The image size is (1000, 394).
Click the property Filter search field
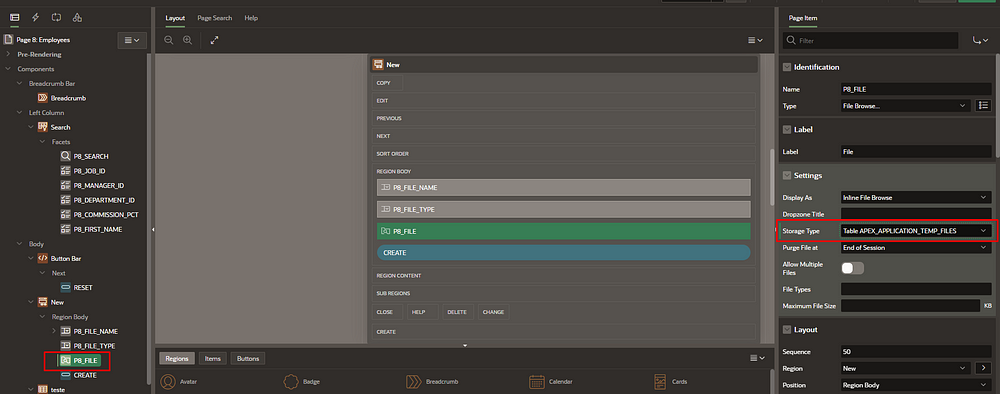click(x=871, y=40)
